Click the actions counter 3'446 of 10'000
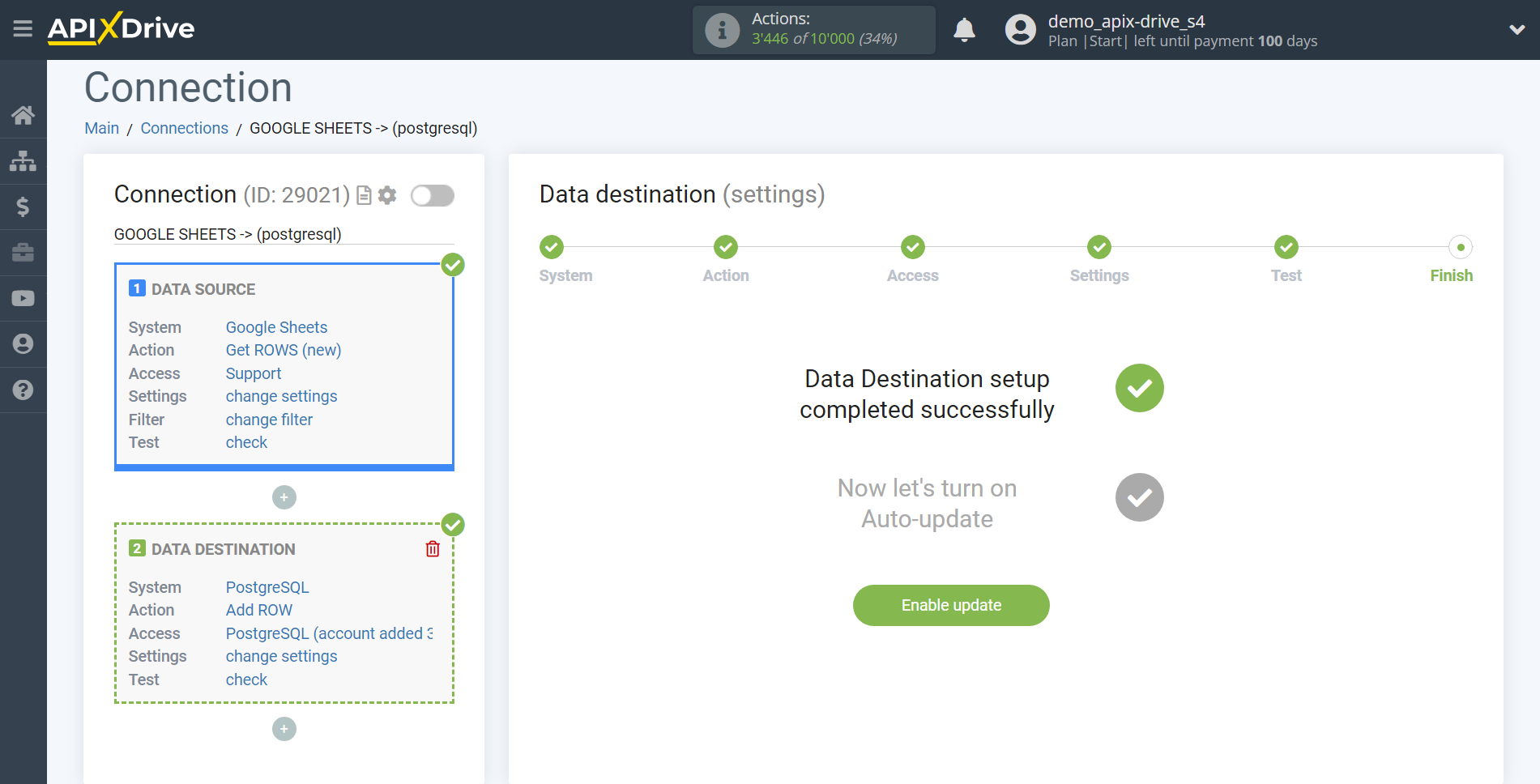Image resolution: width=1540 pixels, height=784 pixels. click(824, 39)
